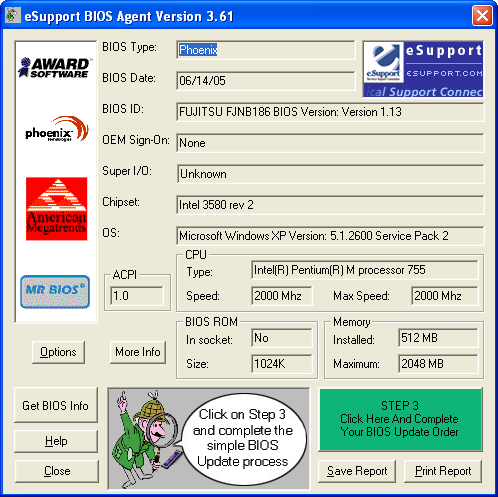Click the 'CPU' group heading
498x497 pixels.
coord(196,255)
